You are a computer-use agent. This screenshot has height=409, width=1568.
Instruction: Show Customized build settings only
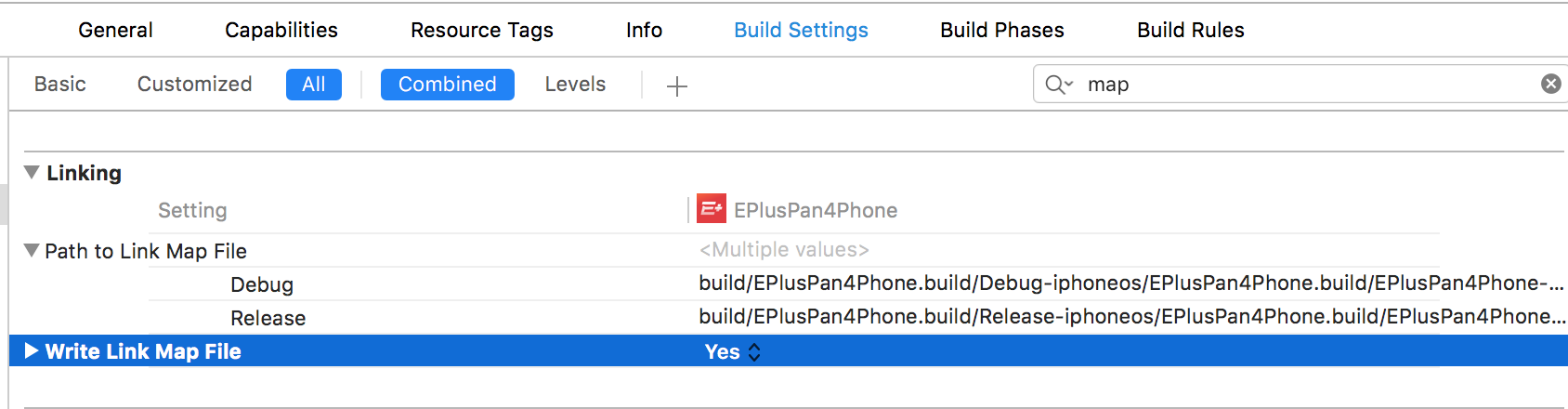194,85
